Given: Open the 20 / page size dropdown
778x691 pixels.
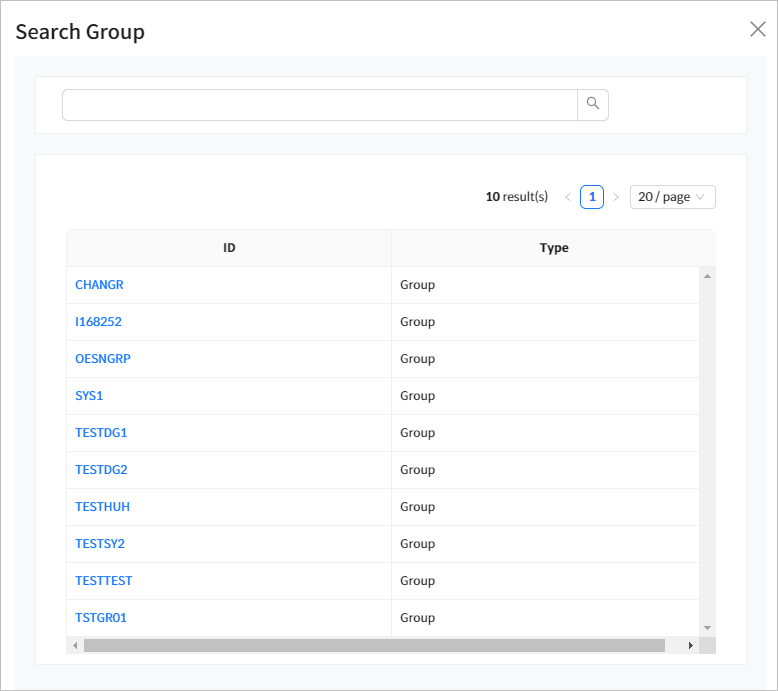Looking at the screenshot, I should tap(672, 197).
